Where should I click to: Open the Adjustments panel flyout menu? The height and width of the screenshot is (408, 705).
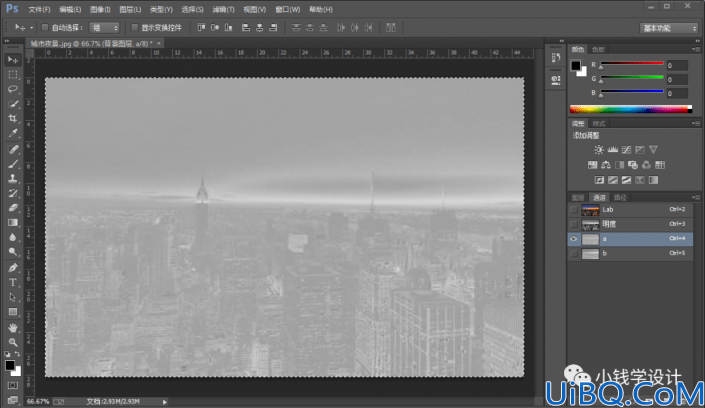(x=696, y=123)
